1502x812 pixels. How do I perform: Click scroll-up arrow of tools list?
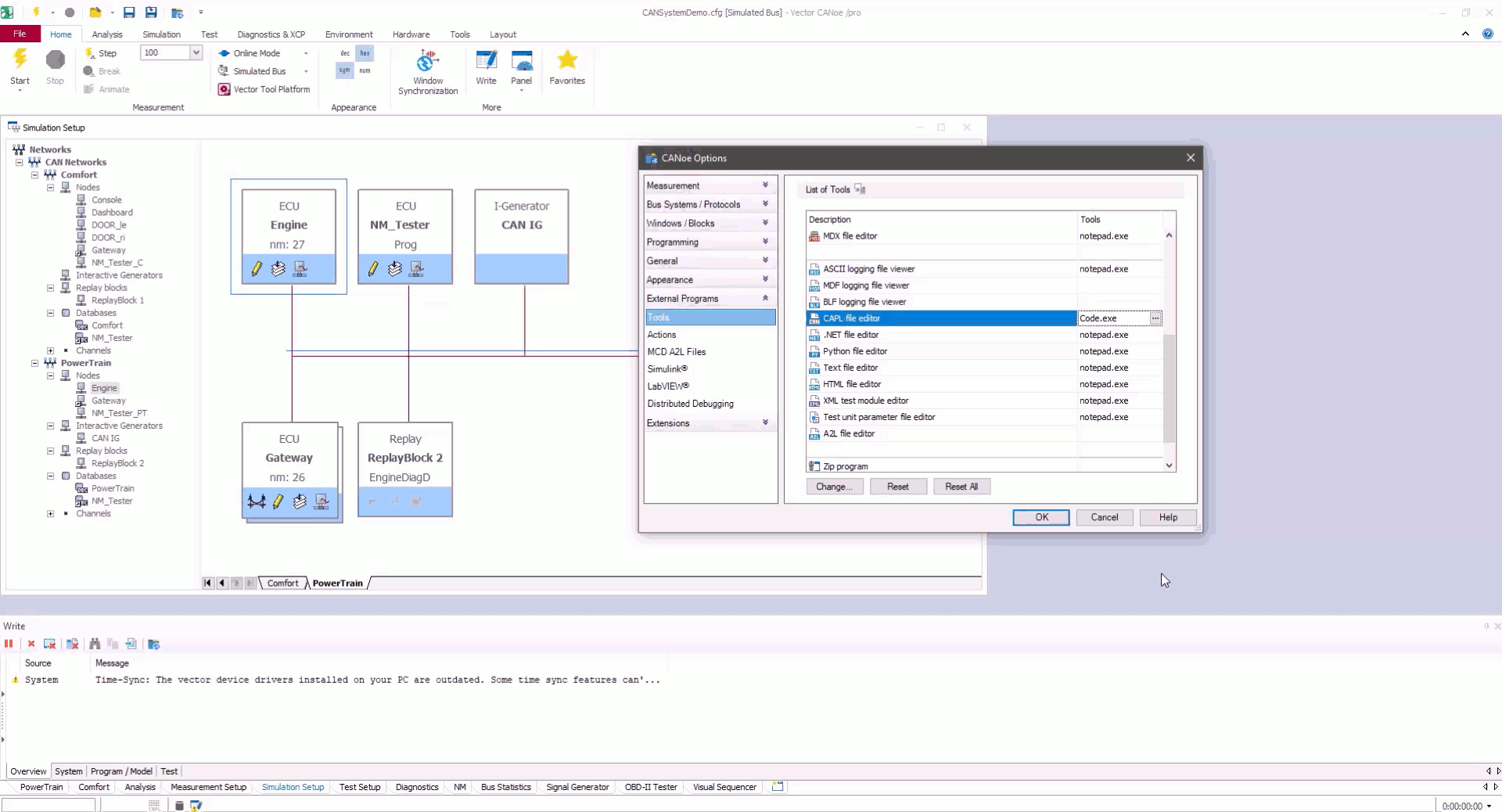1169,235
